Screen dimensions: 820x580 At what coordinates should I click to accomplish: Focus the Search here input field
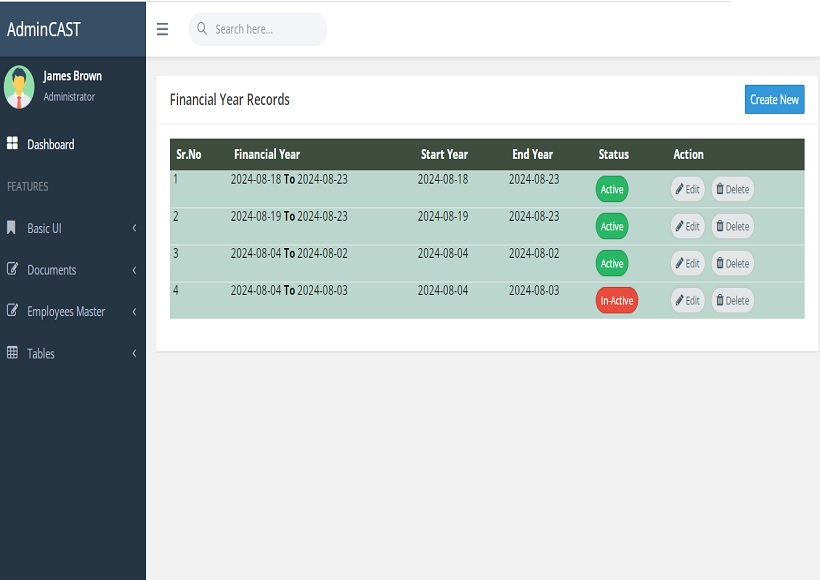pos(265,29)
